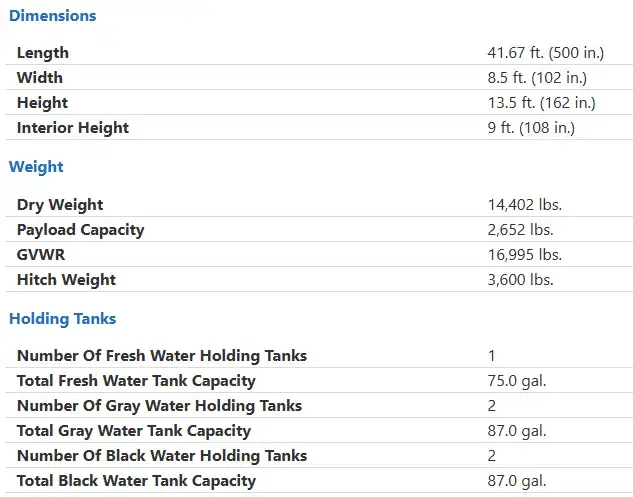The height and width of the screenshot is (497, 633).
Task: Click the 14,402 lbs. dry weight value
Action: [524, 205]
